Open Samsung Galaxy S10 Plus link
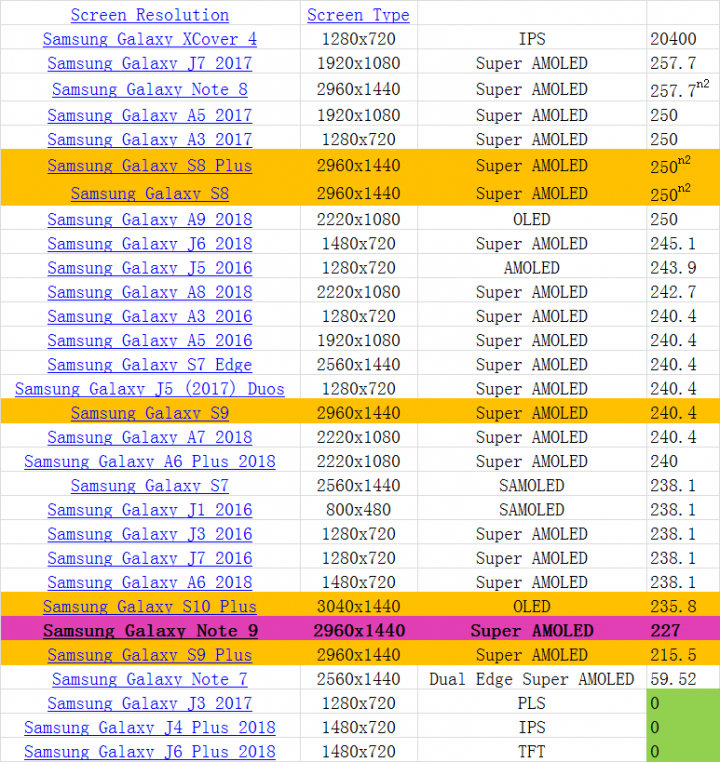 pos(150,607)
